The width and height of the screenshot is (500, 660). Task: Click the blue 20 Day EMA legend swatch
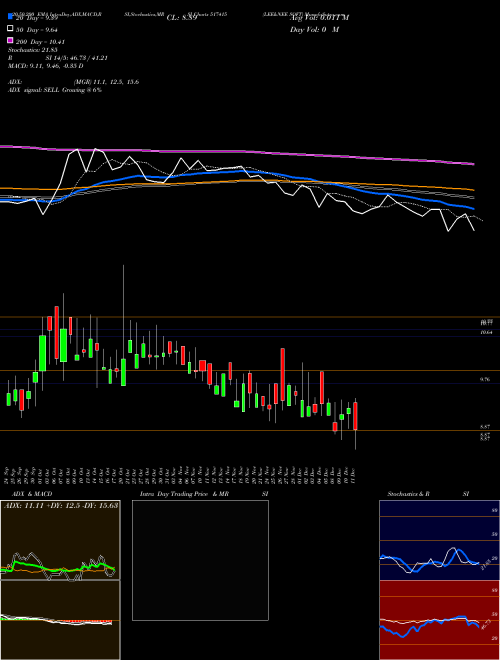pyautogui.click(x=10, y=16)
